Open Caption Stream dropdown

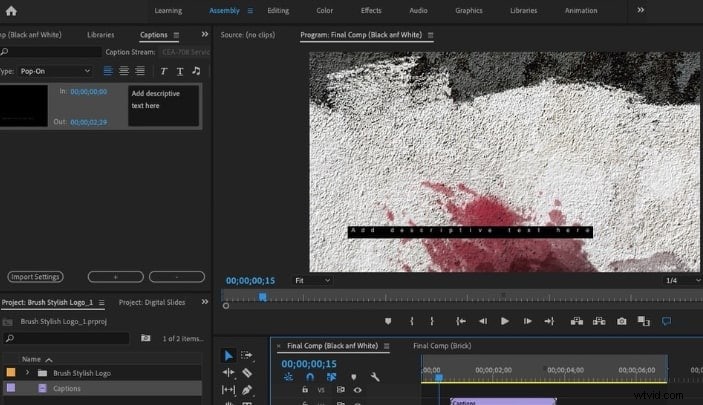click(x=184, y=52)
